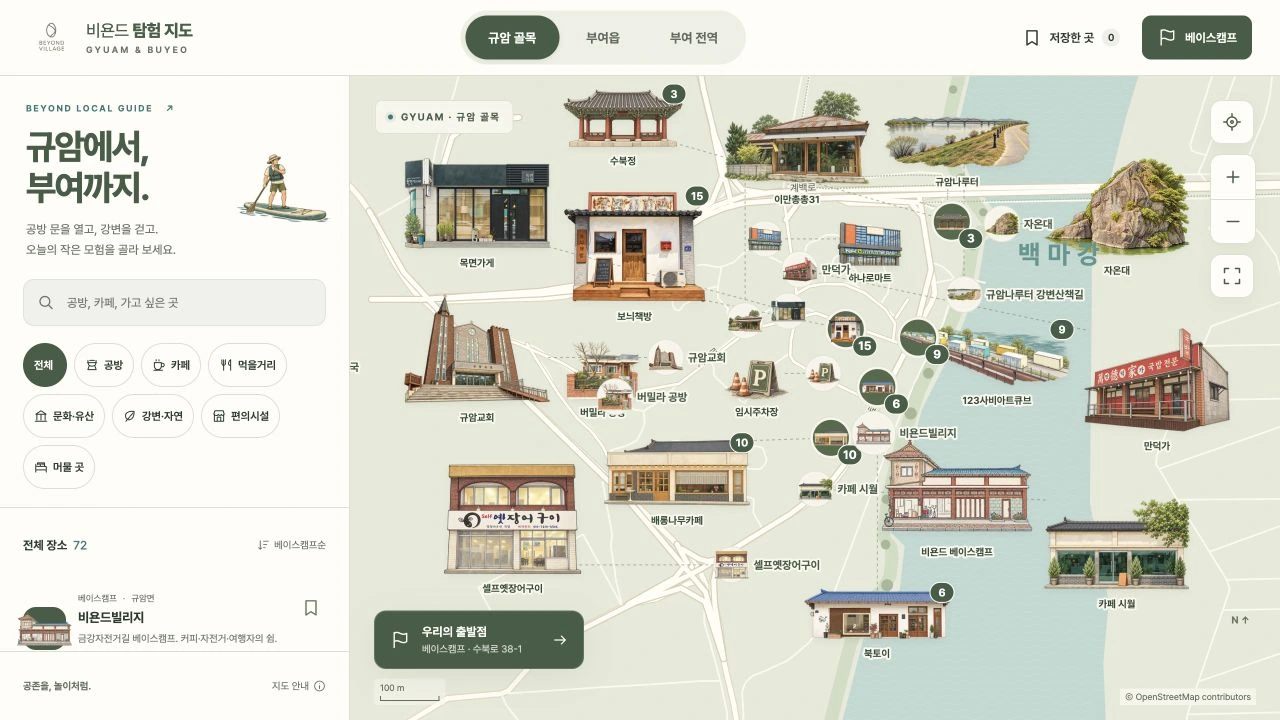Bookmark the 비욘드빌리지 list item
Viewport: 1280px width, 720px height.
tap(311, 608)
